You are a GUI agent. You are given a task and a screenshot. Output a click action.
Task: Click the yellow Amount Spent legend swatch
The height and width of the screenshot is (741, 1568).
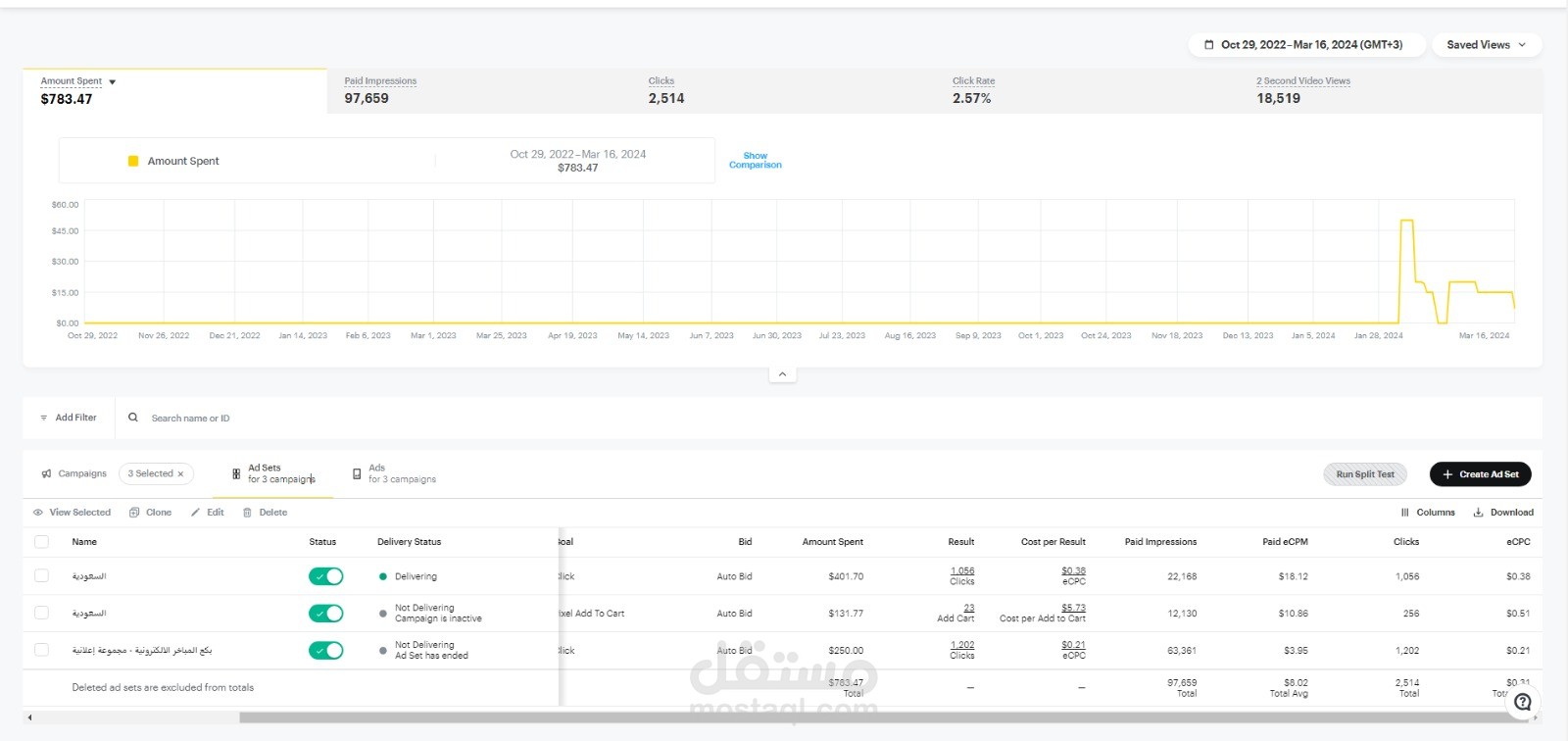133,161
